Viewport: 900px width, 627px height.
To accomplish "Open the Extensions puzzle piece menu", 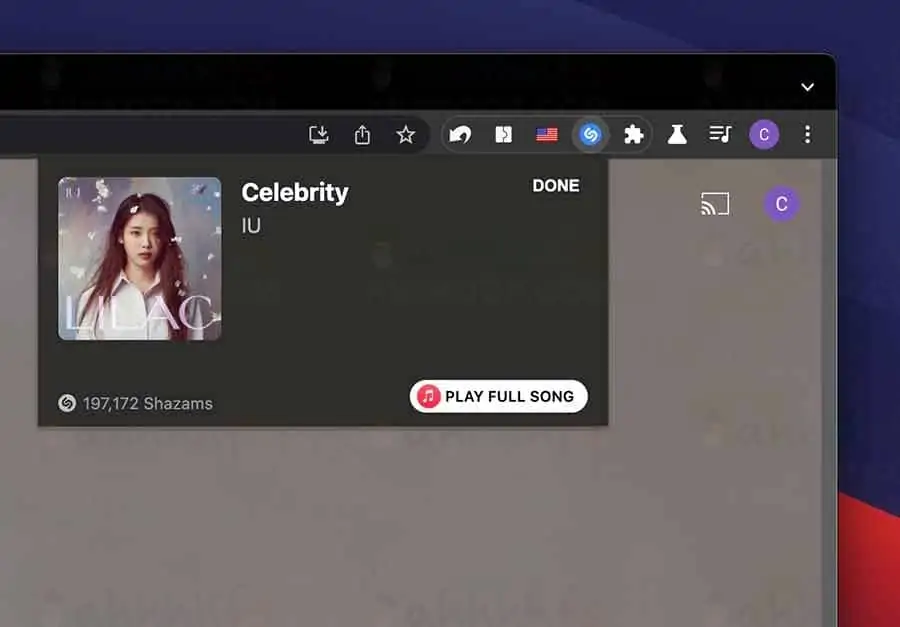I will tap(634, 134).
